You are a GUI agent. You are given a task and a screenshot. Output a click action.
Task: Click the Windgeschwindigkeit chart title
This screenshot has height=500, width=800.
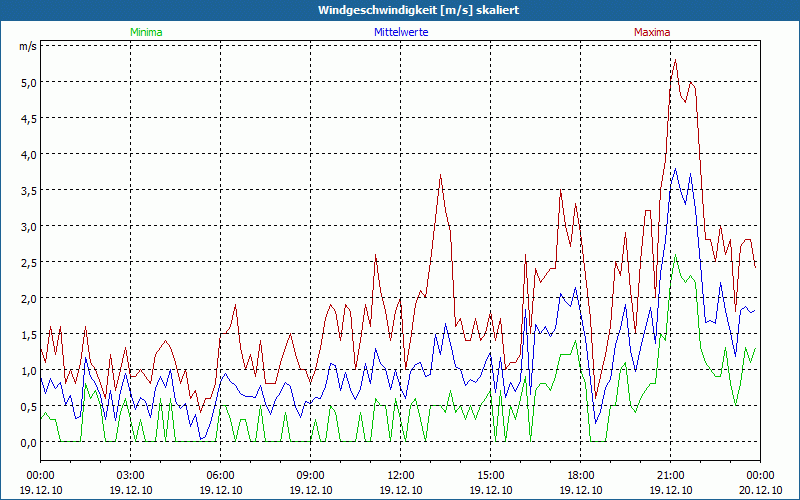tap(418, 10)
